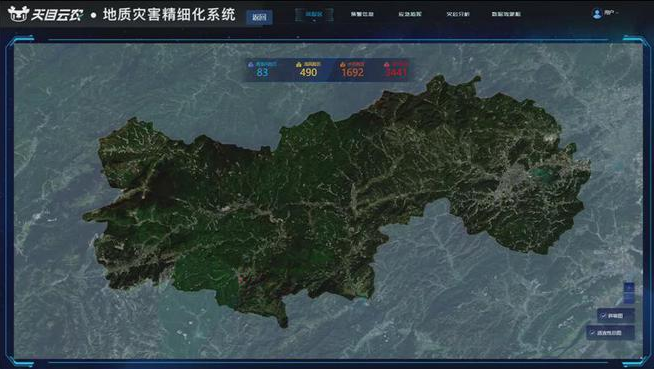
Task: Open the 数据驾驶舱 tab
Action: [506, 14]
